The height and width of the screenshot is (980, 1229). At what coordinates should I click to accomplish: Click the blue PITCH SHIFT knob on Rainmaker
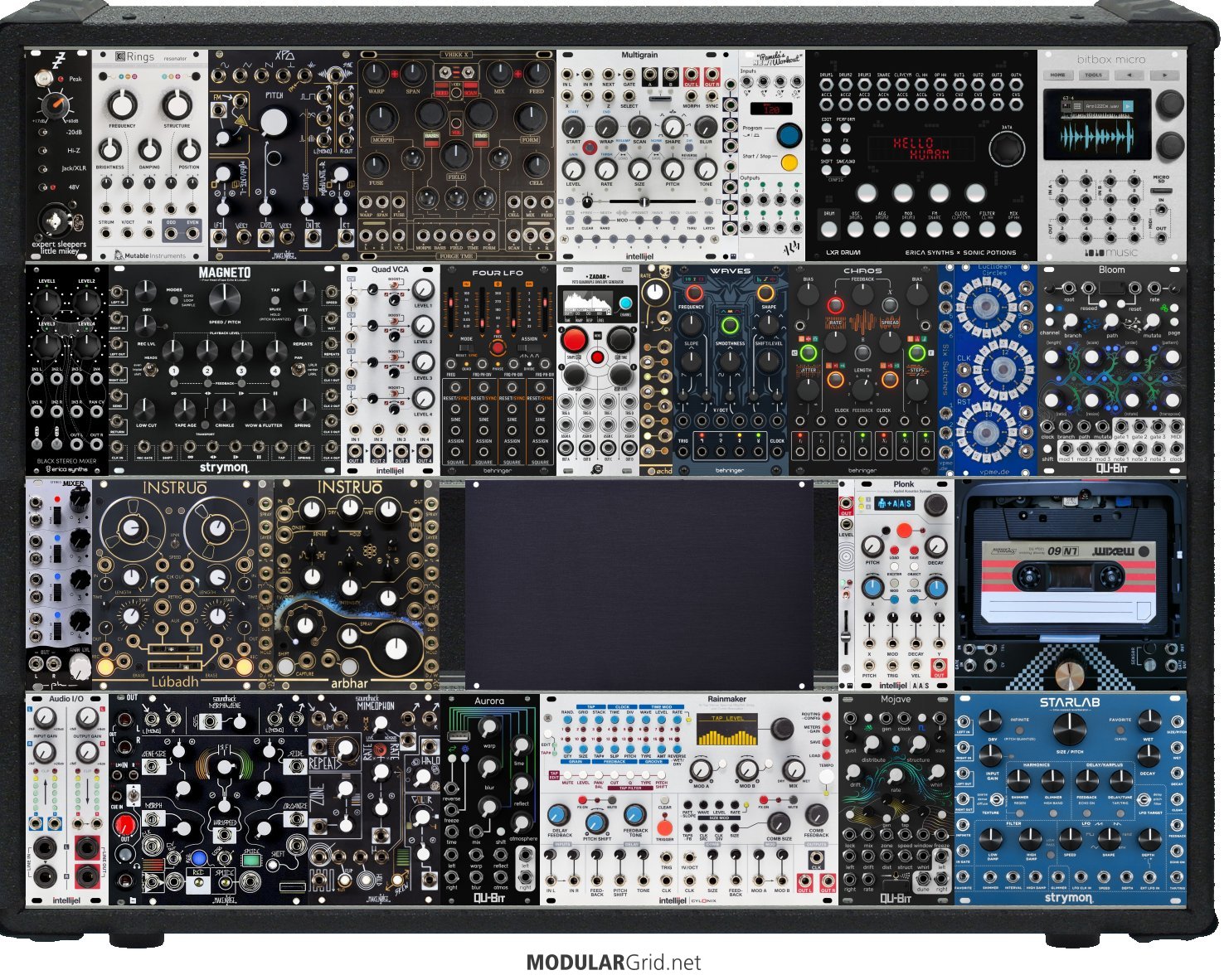596,822
